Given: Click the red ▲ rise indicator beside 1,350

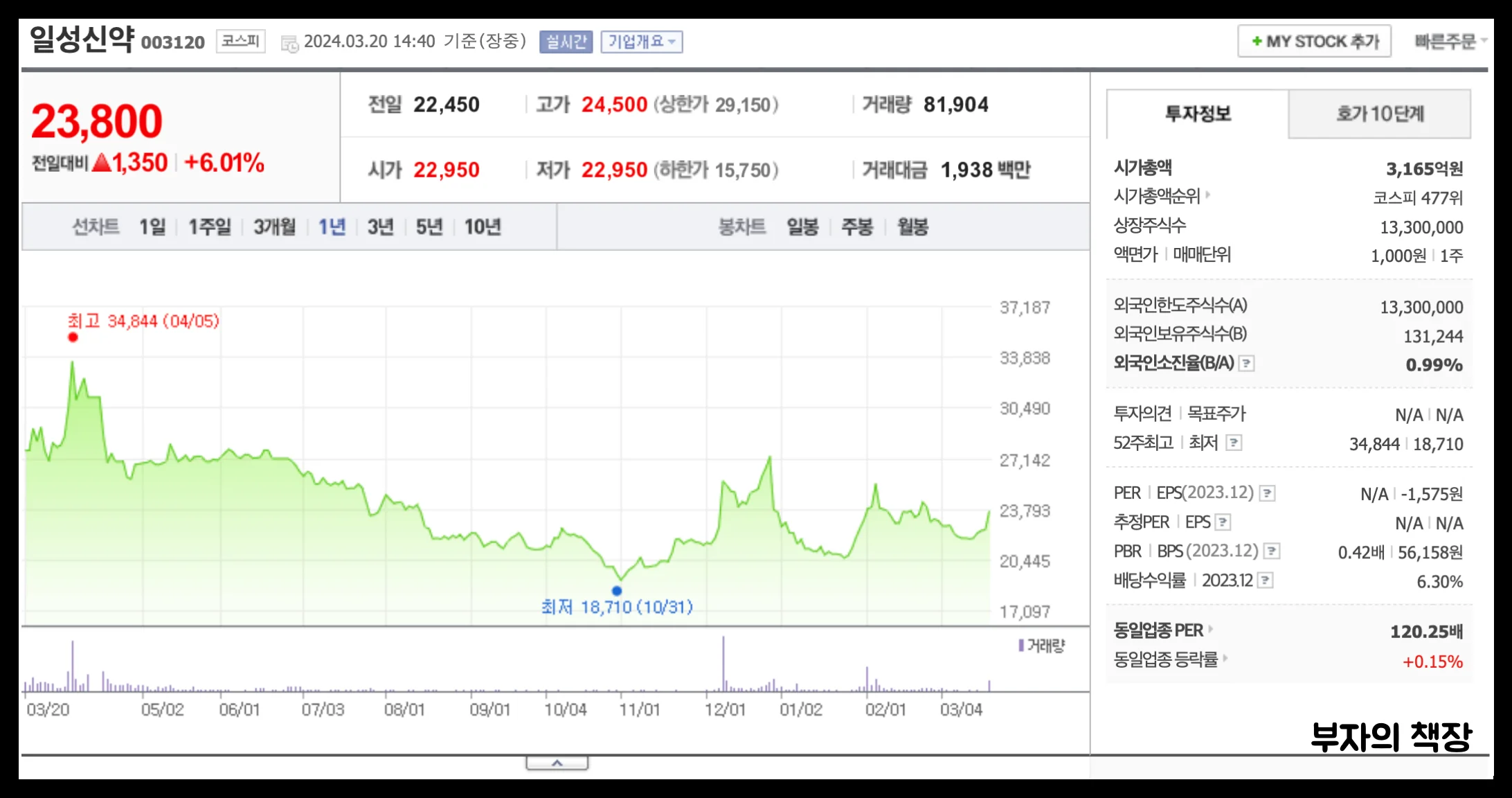Looking at the screenshot, I should tap(102, 162).
